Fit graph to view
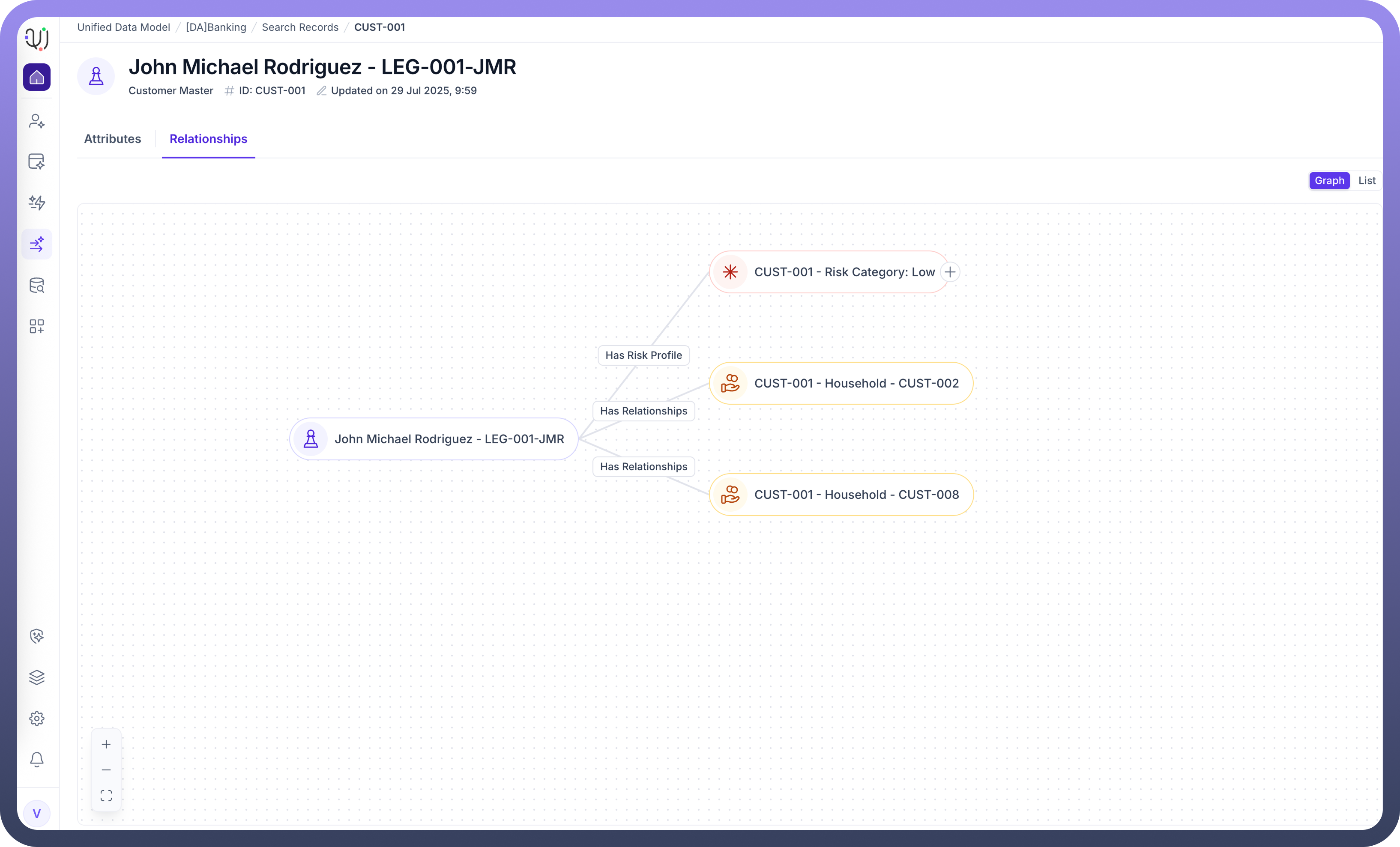The height and width of the screenshot is (847, 1400). (x=106, y=795)
